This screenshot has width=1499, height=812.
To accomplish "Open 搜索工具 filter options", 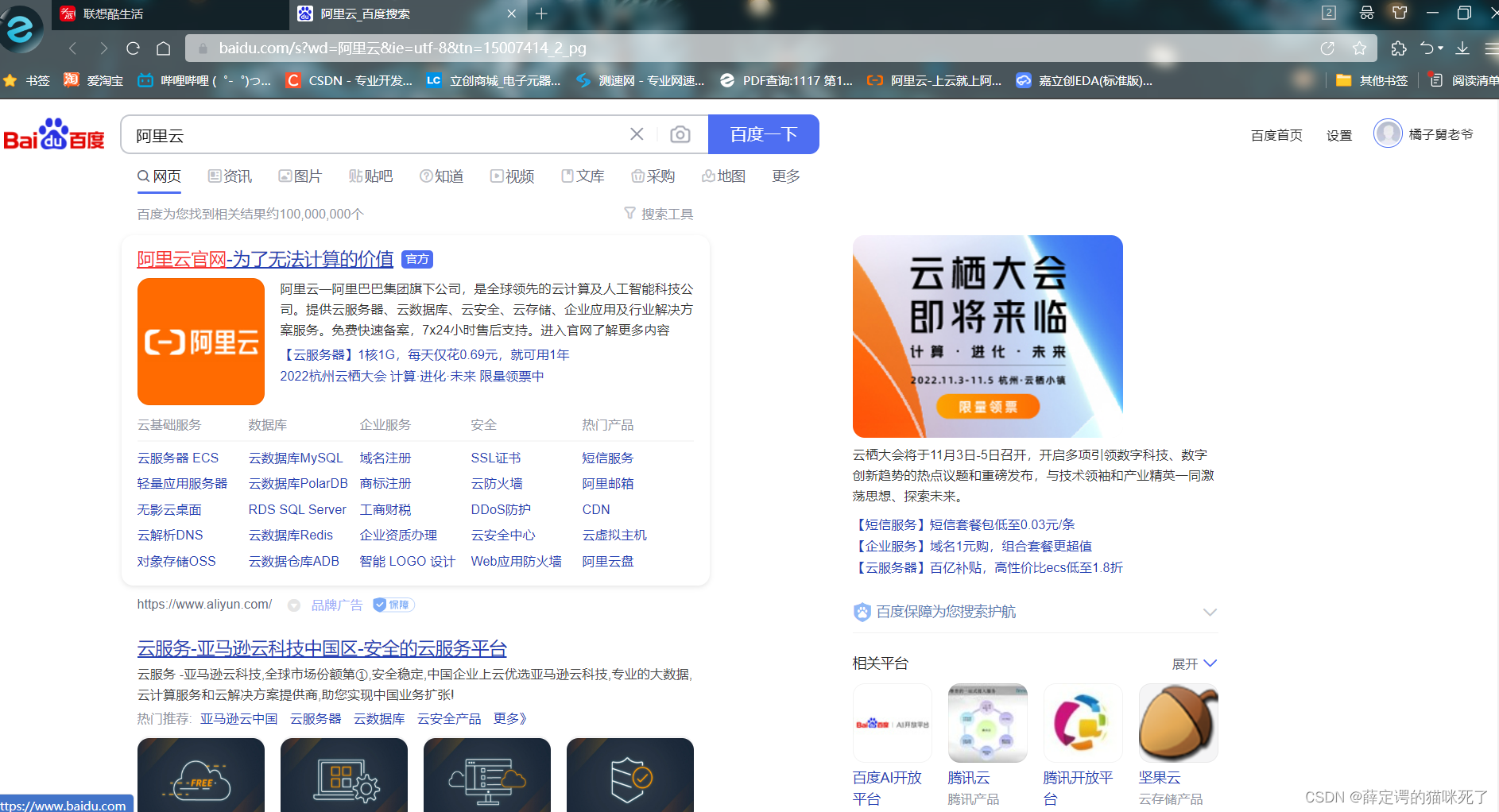I will click(659, 214).
